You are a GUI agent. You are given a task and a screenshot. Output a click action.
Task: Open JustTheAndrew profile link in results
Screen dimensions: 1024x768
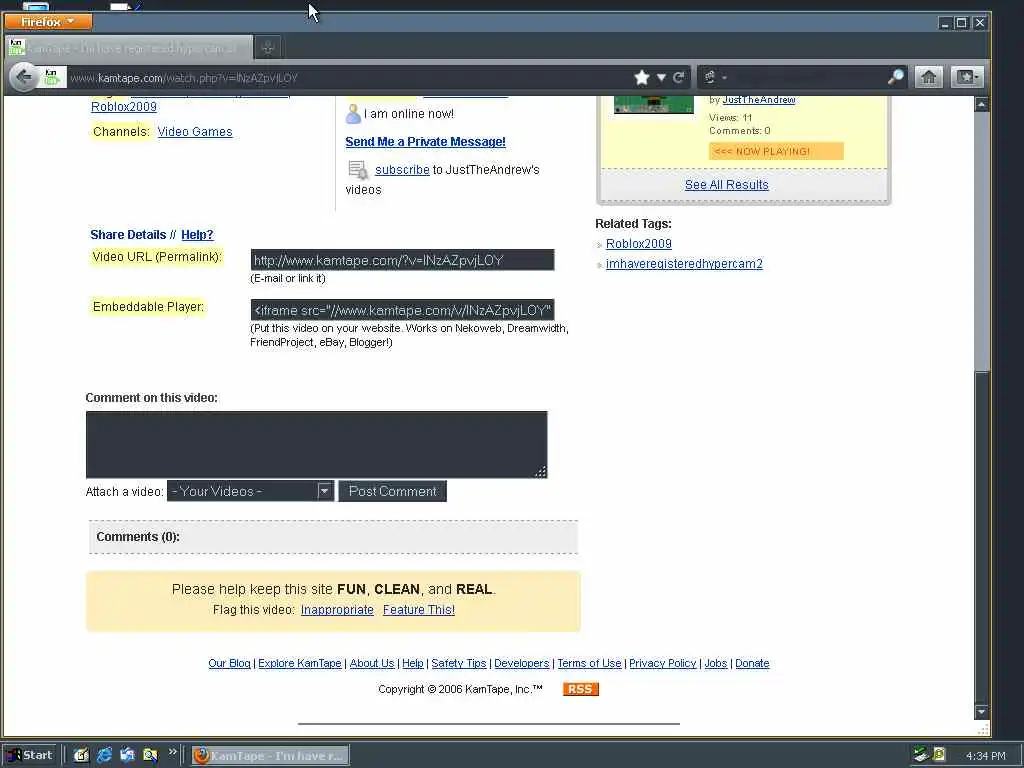pyautogui.click(x=759, y=100)
